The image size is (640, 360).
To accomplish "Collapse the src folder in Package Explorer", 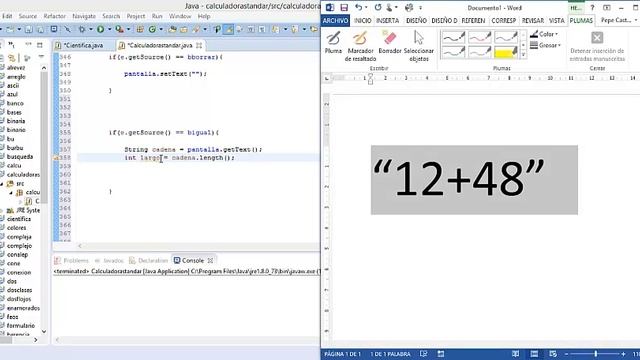I will tap(2, 184).
